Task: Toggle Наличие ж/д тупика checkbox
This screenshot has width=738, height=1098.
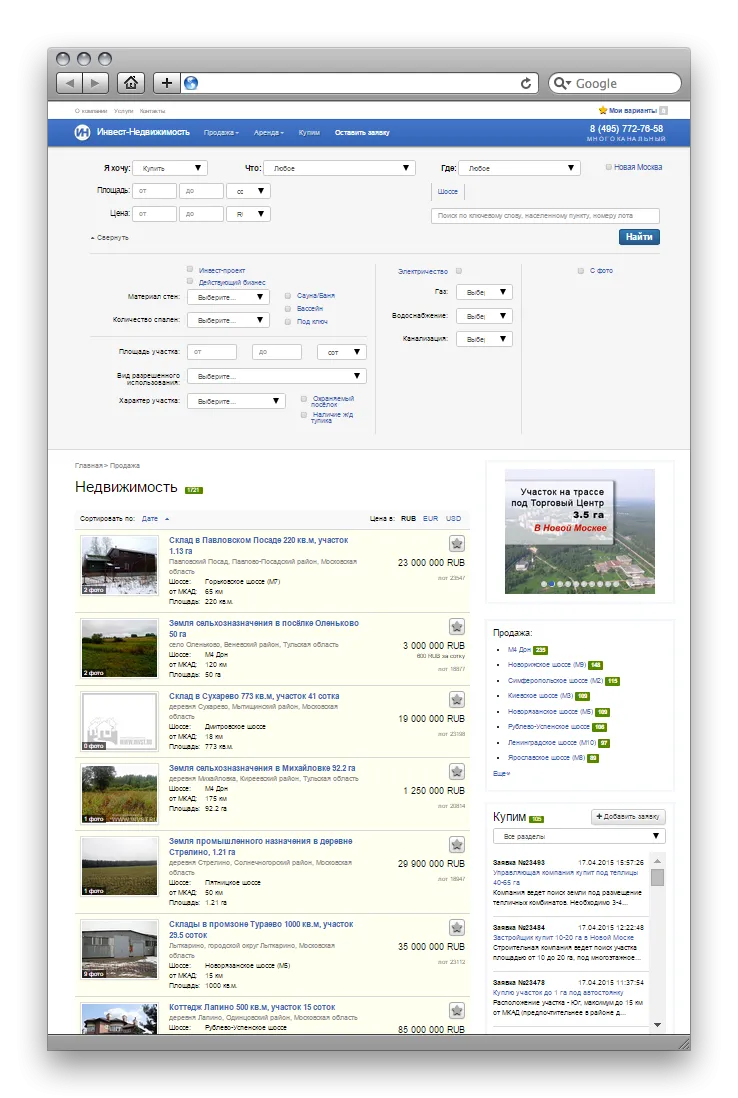Action: pos(304,415)
